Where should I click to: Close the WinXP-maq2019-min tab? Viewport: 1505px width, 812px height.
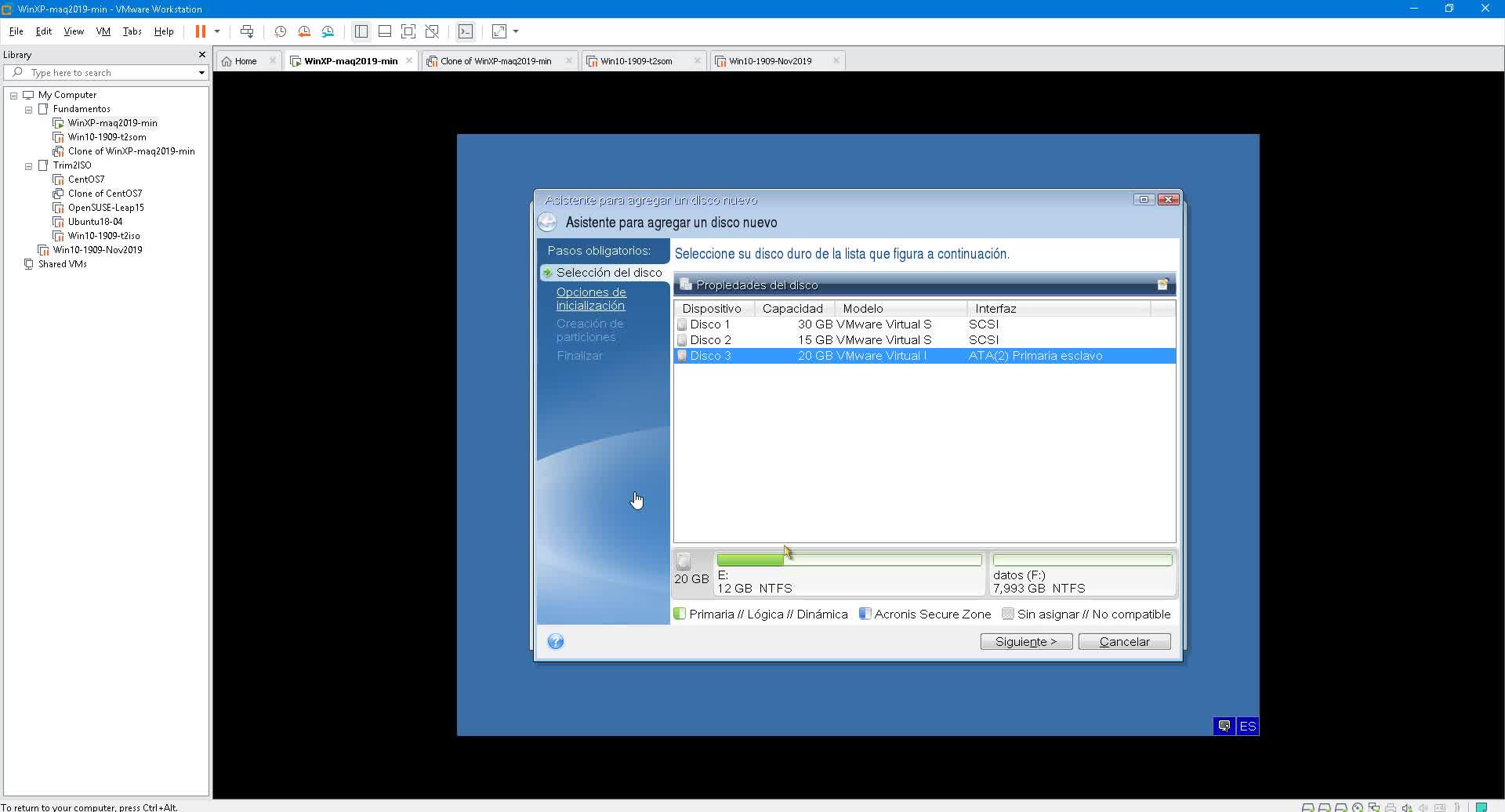pyautogui.click(x=409, y=60)
